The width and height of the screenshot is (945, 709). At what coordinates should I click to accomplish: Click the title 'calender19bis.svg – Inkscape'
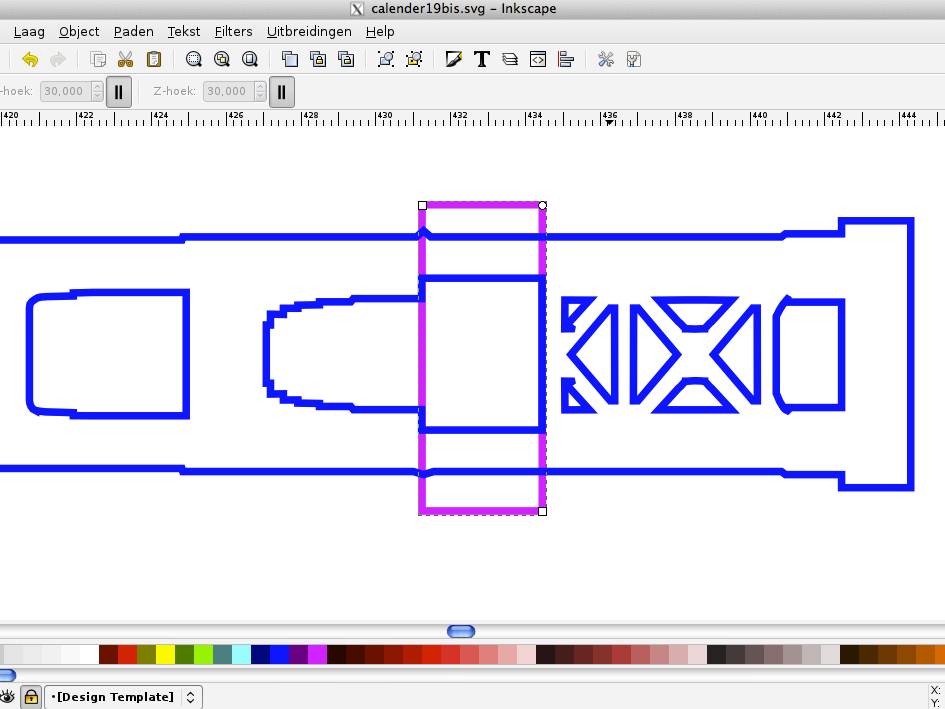coord(463,8)
